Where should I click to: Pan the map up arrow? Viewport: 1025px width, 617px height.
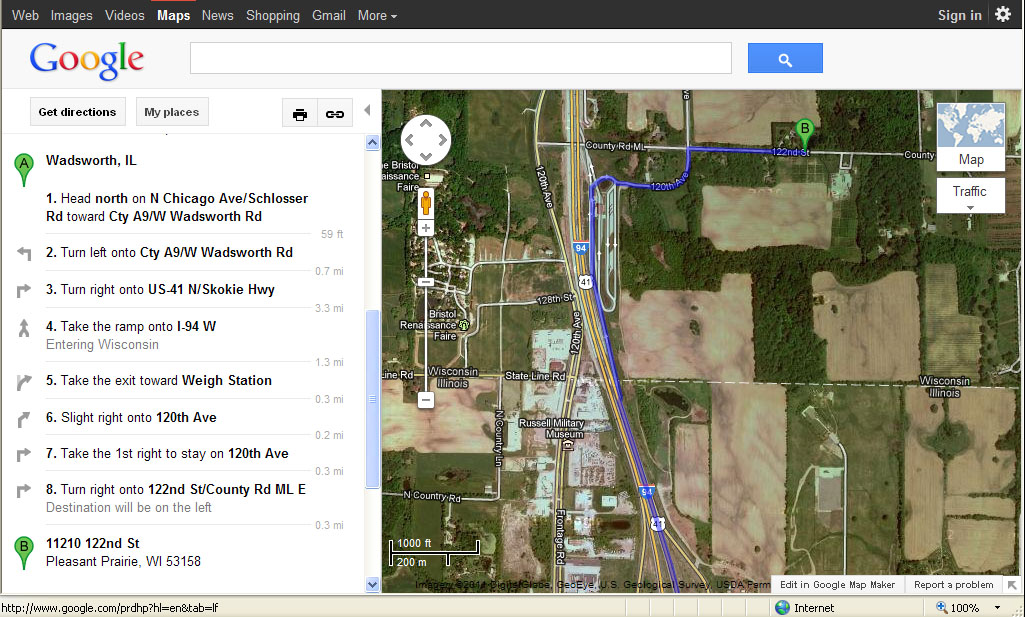(426, 124)
